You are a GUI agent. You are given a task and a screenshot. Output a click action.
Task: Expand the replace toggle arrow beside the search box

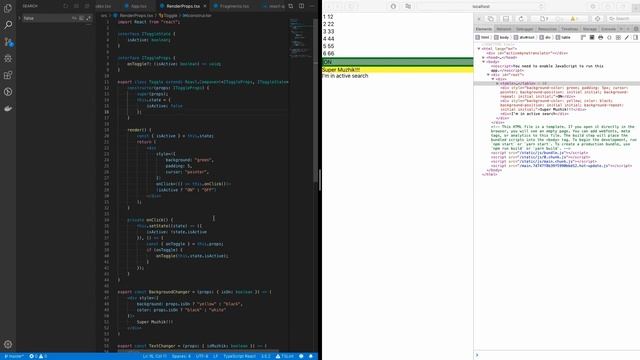(19, 18)
